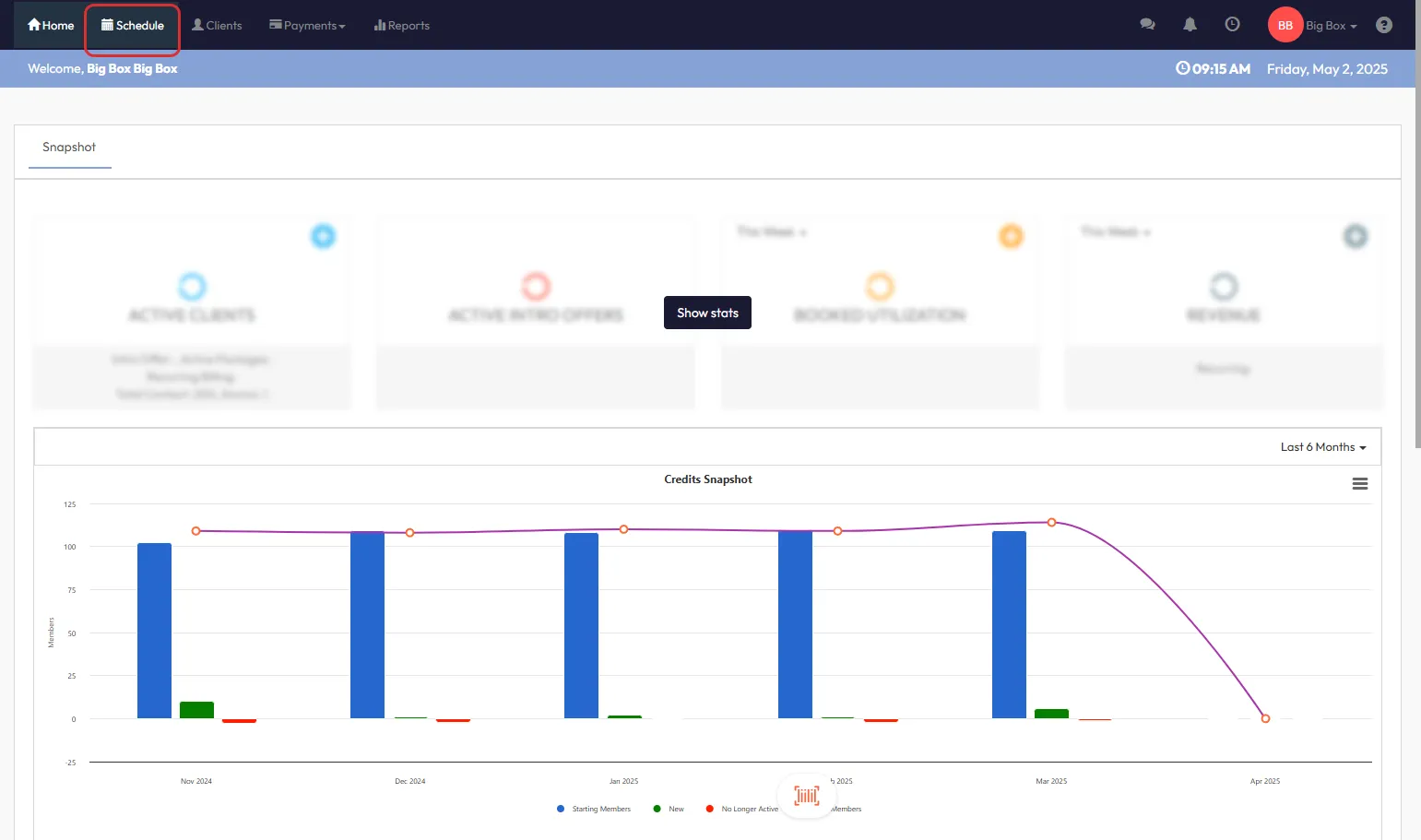This screenshot has height=840, width=1421.
Task: Open the Last 6 Months range dropdown
Action: pos(1322,447)
